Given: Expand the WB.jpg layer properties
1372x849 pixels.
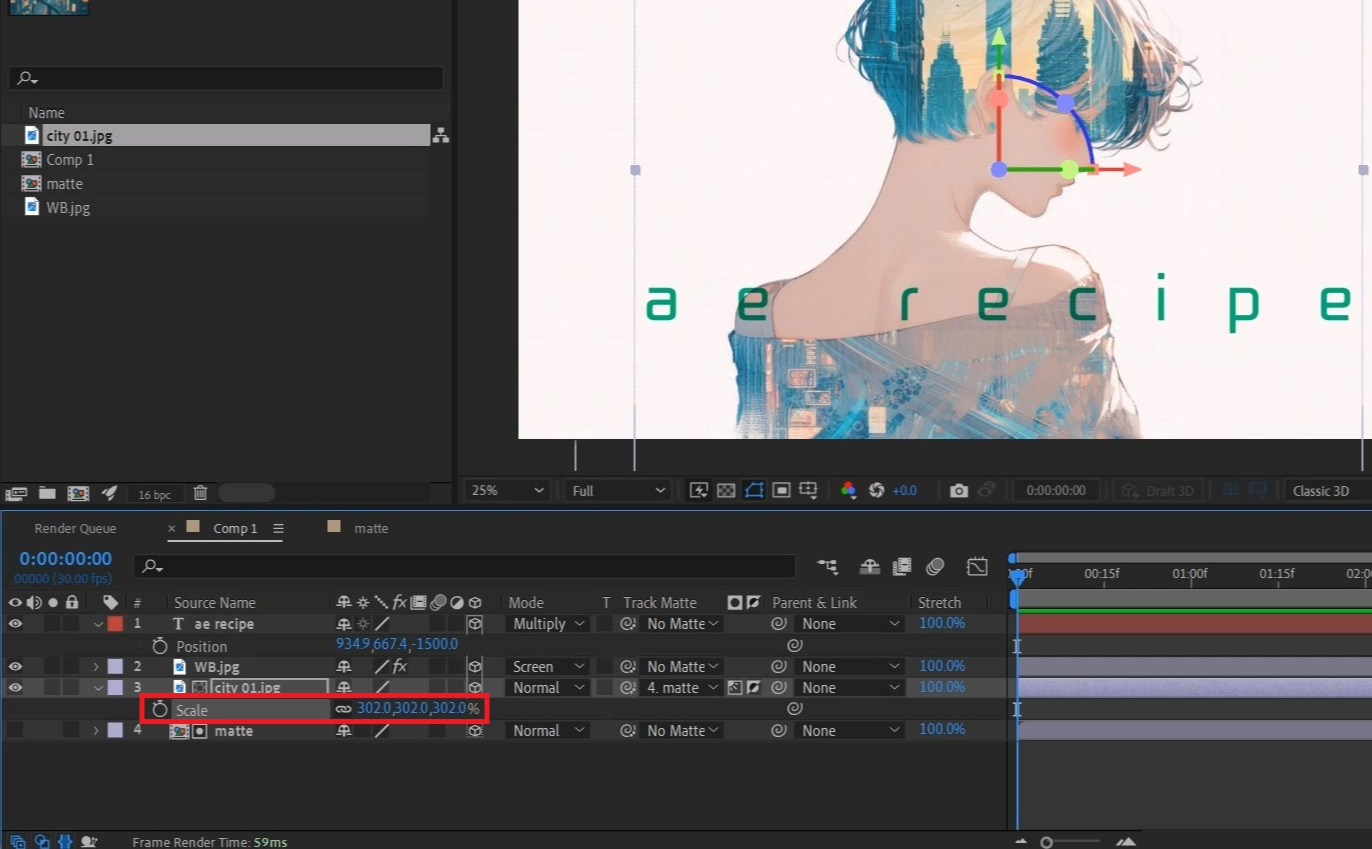Looking at the screenshot, I should tap(97, 667).
